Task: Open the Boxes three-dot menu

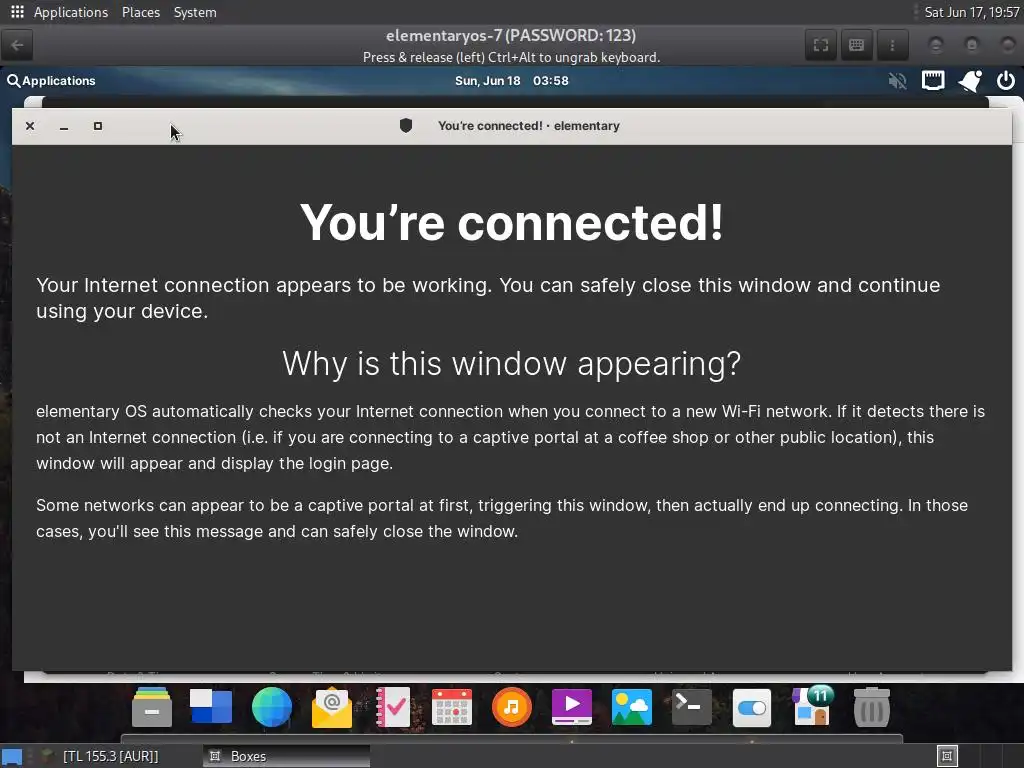Action: [x=892, y=45]
